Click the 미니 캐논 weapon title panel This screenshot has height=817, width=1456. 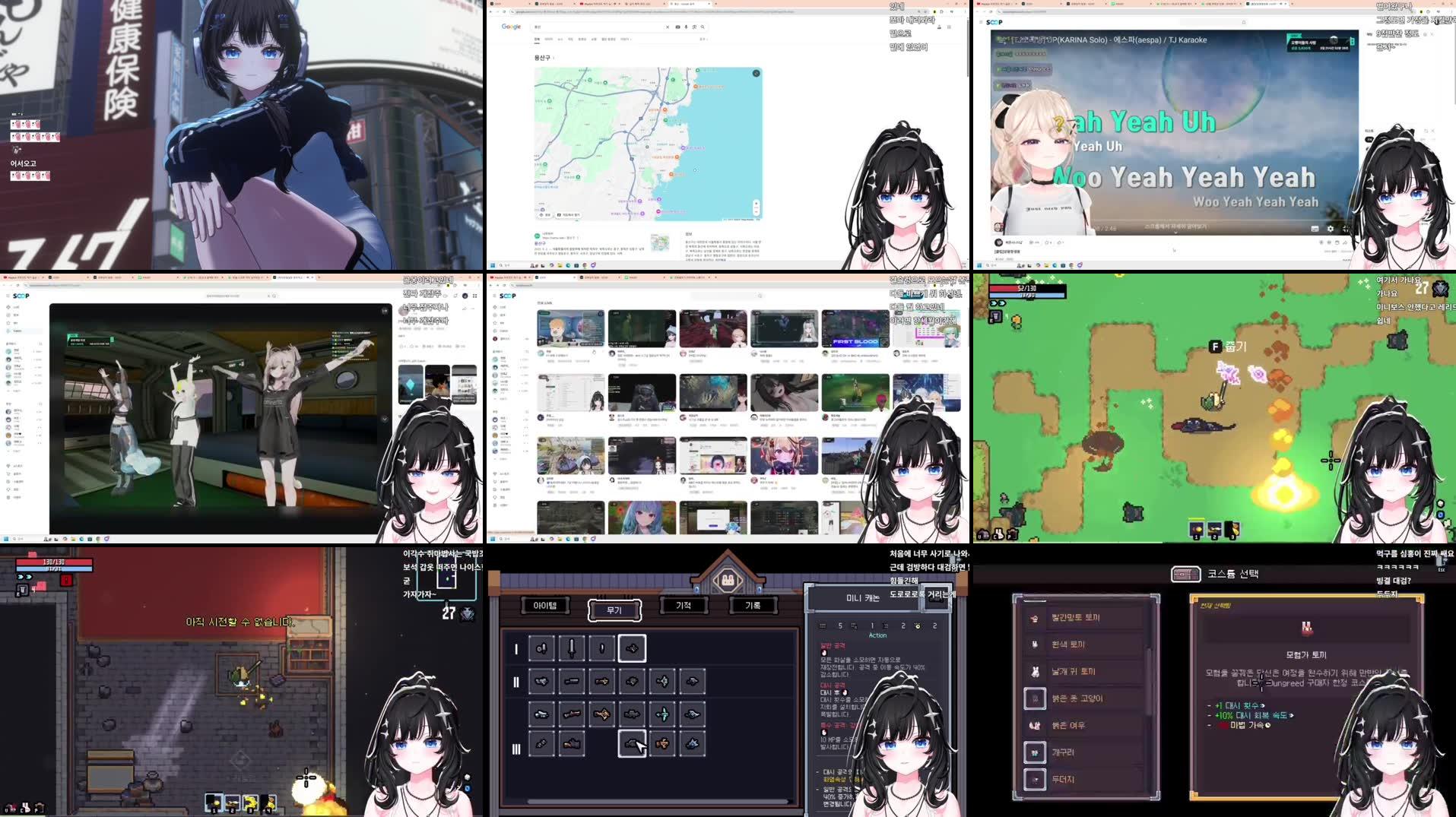click(863, 598)
